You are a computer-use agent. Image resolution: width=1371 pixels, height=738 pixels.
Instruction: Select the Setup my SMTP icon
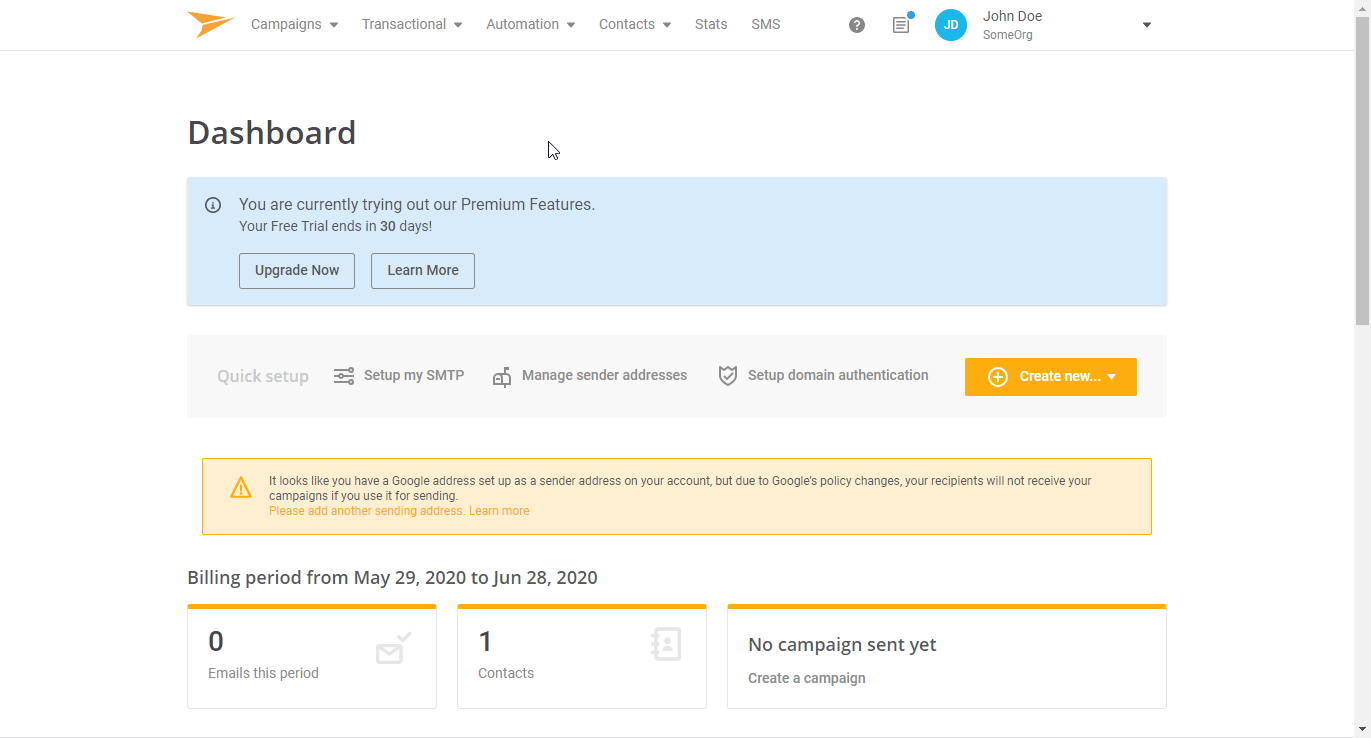click(x=344, y=376)
